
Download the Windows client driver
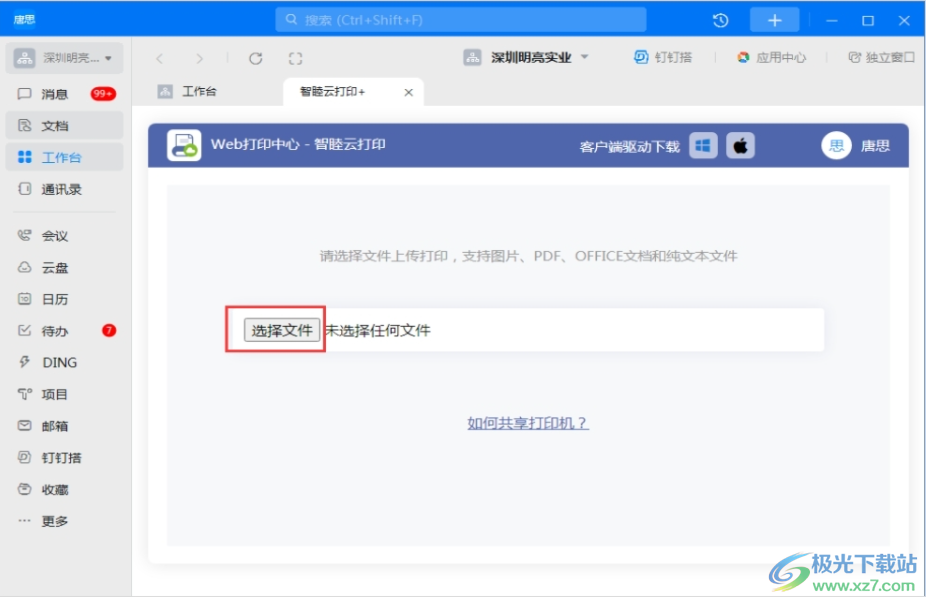pyautogui.click(x=703, y=146)
